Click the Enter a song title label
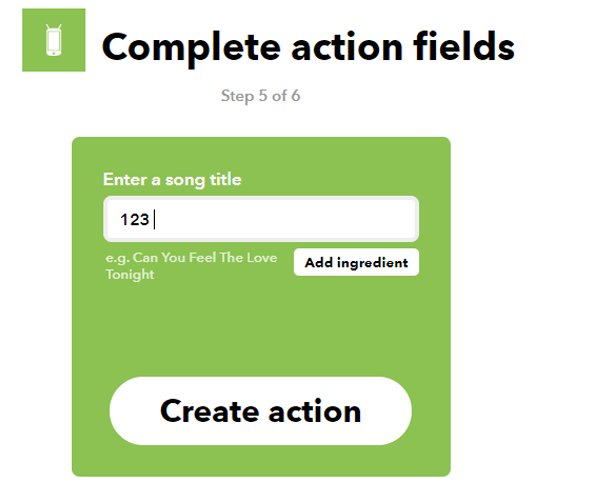 (172, 180)
